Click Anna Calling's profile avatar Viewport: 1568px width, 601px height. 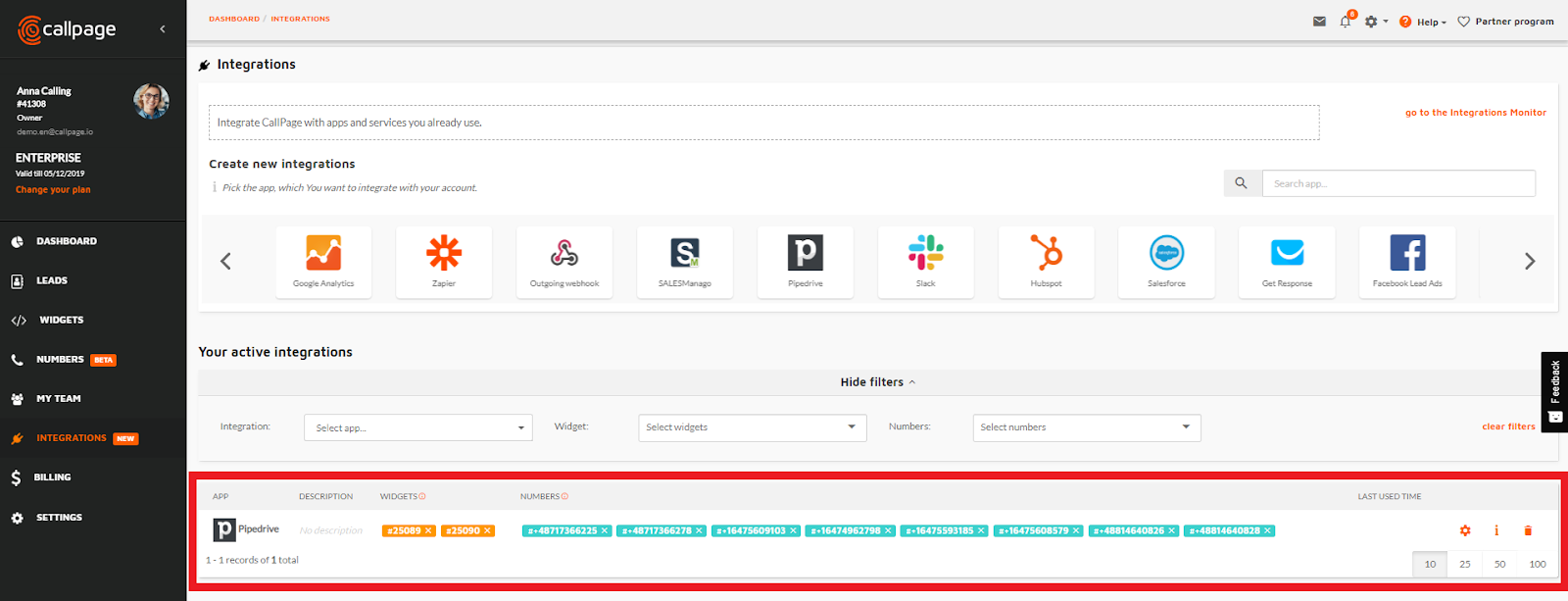tap(151, 100)
